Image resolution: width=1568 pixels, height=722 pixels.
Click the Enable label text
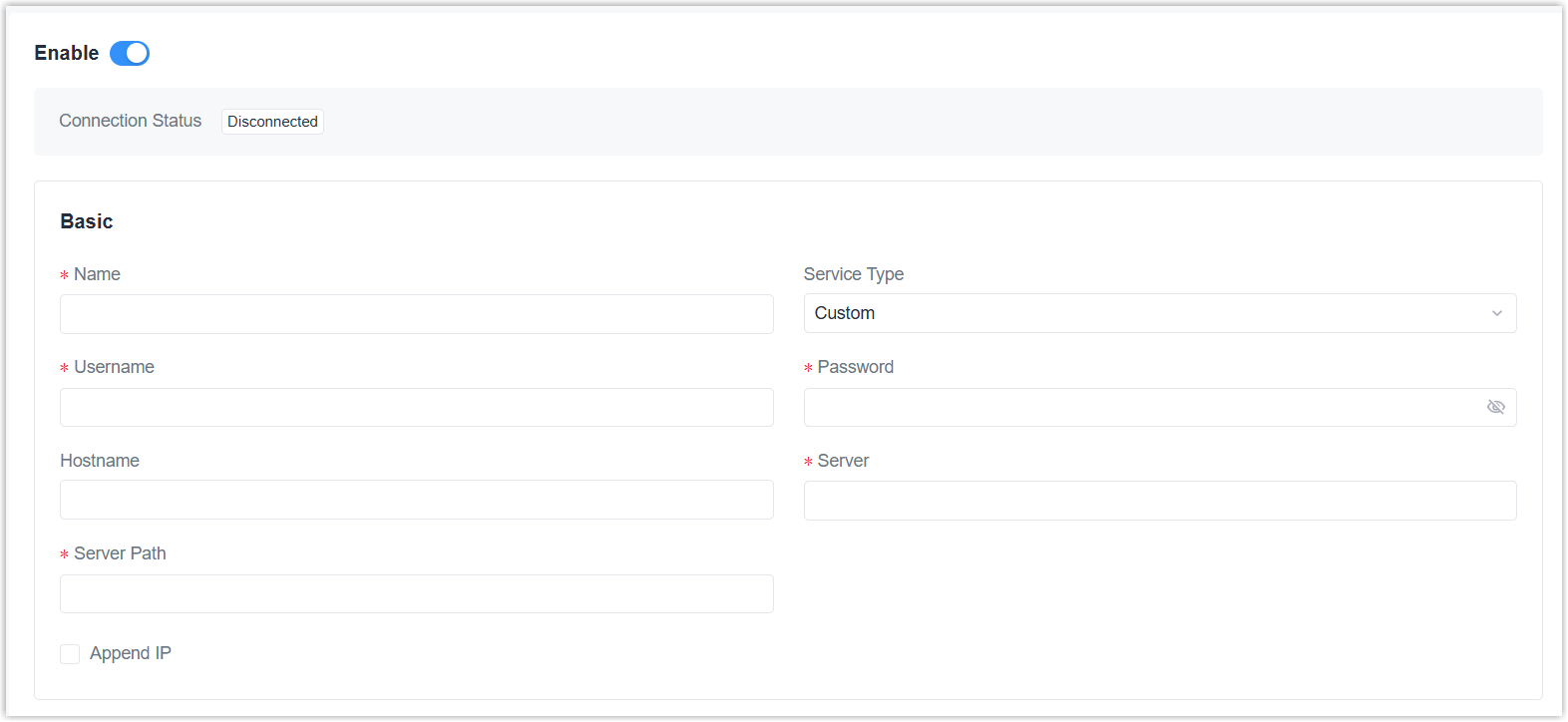click(x=66, y=53)
